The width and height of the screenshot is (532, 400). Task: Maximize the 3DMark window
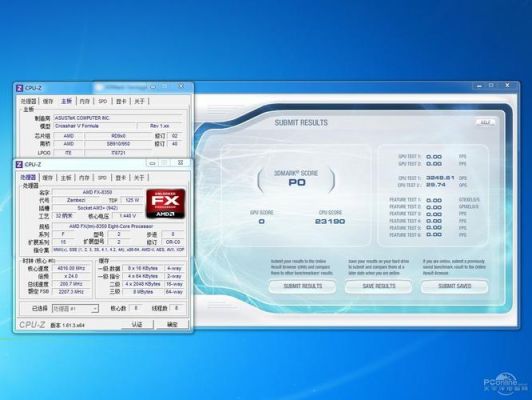491,86
